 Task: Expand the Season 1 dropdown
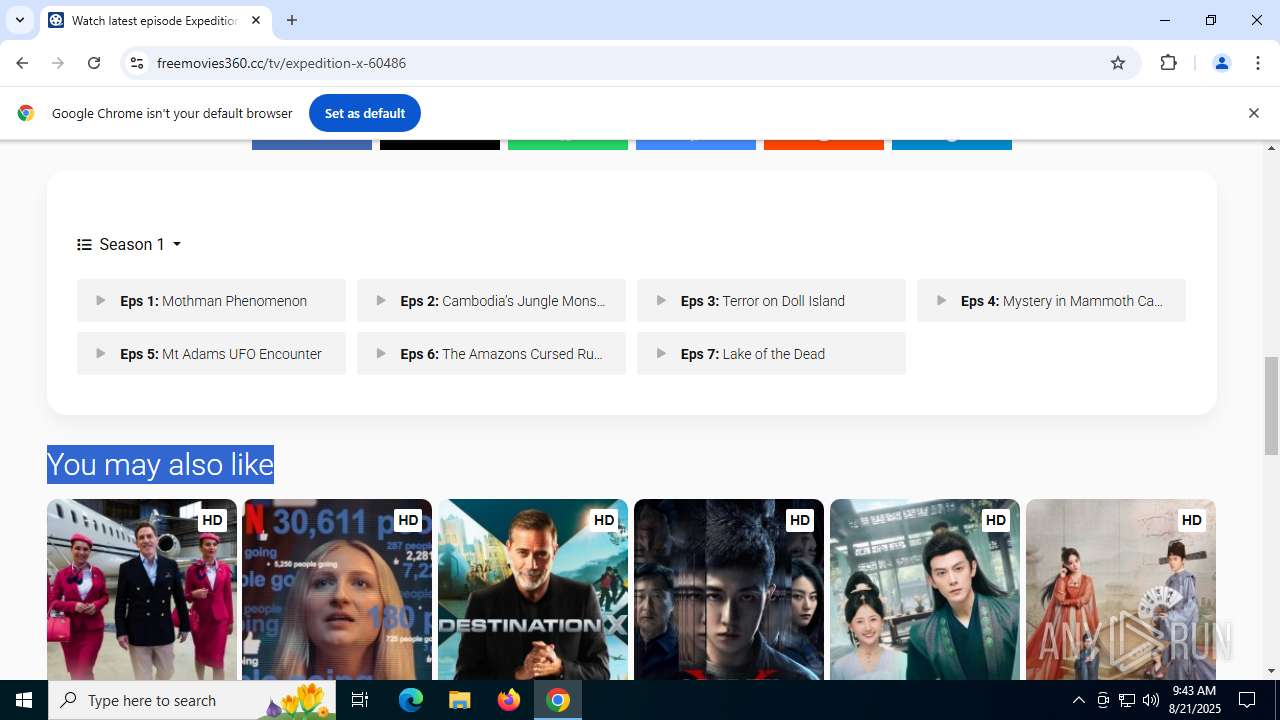coord(129,244)
